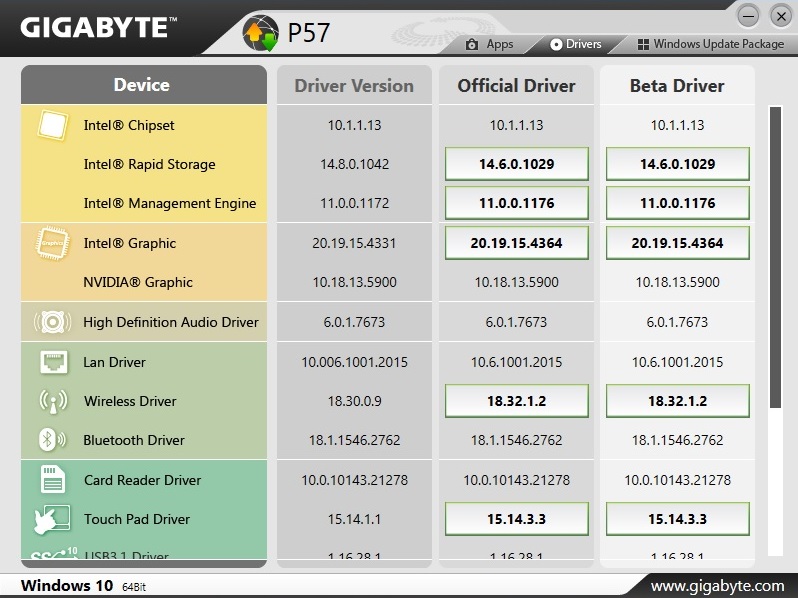This screenshot has height=598, width=798.
Task: Install beta Touch Pad driver 15.14.3.3
Action: point(677,519)
